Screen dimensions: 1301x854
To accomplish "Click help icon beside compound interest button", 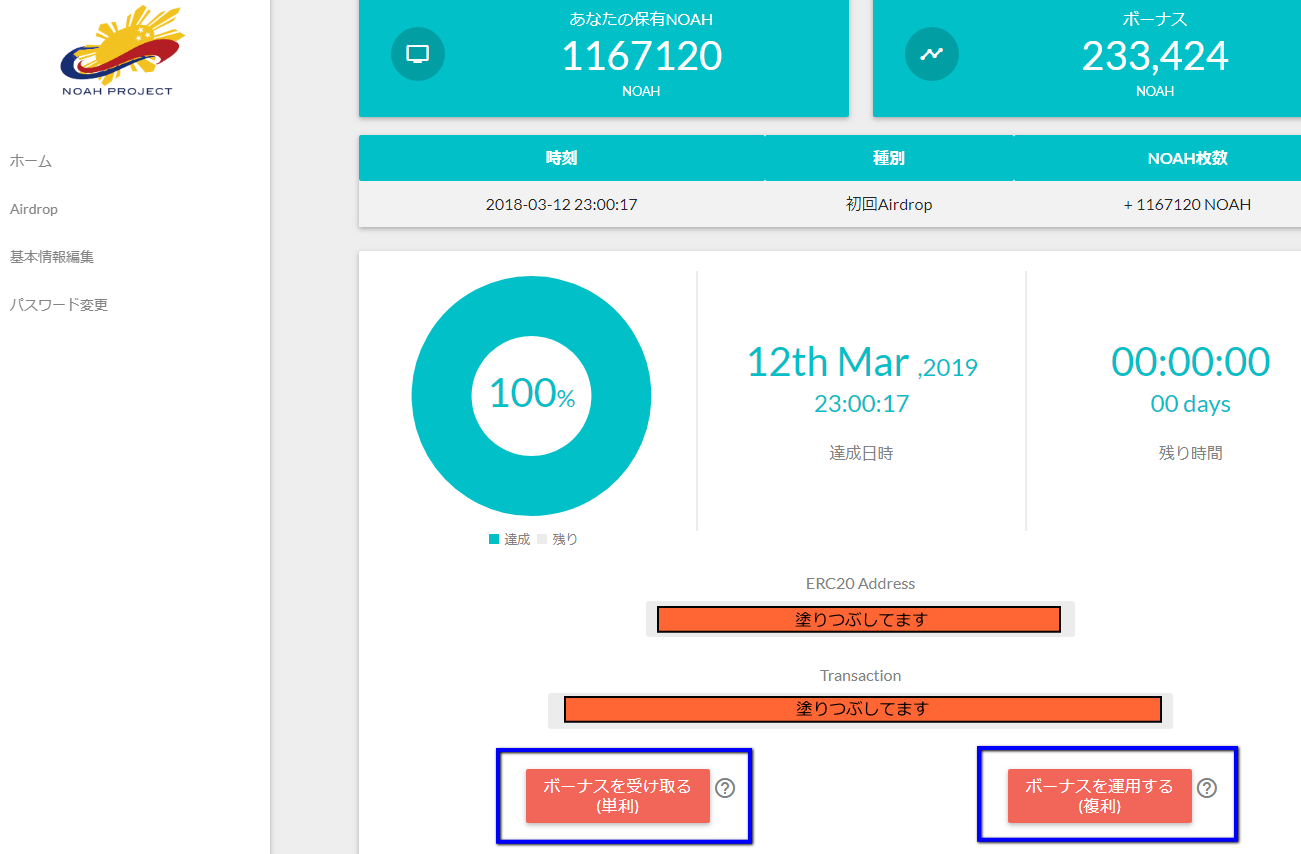I will [x=1207, y=788].
